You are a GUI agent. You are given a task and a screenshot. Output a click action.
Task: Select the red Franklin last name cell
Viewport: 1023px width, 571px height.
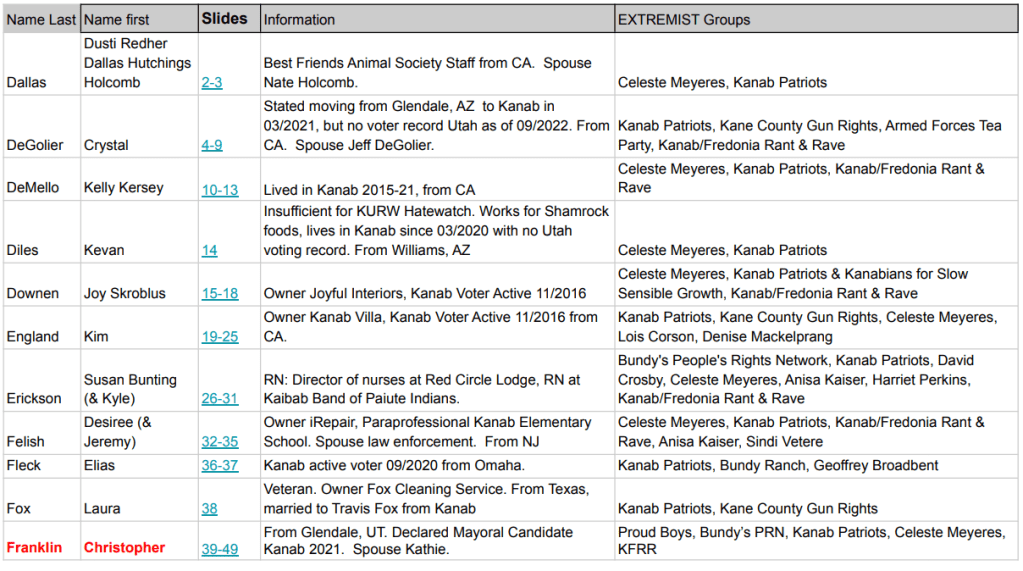pyautogui.click(x=36, y=547)
